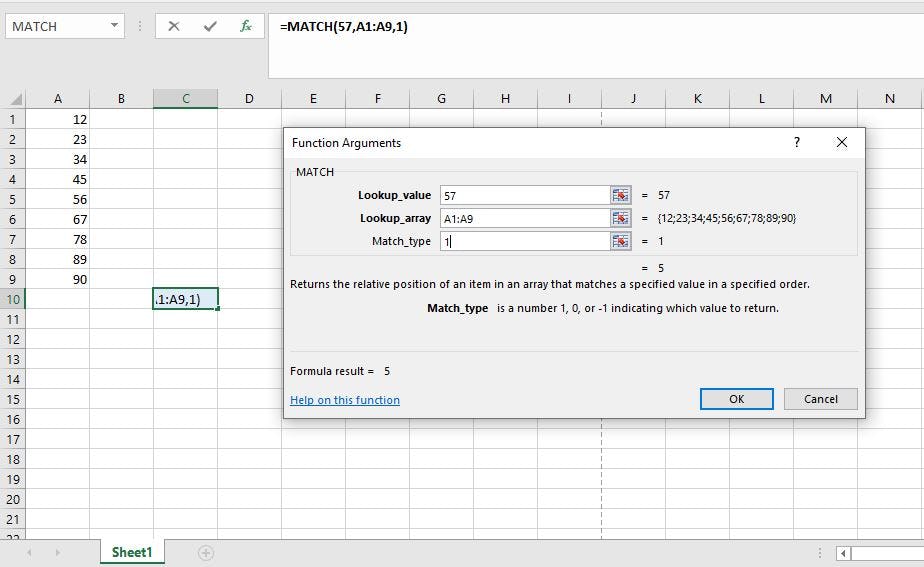Click the Cancel button in dialog

pos(820,399)
